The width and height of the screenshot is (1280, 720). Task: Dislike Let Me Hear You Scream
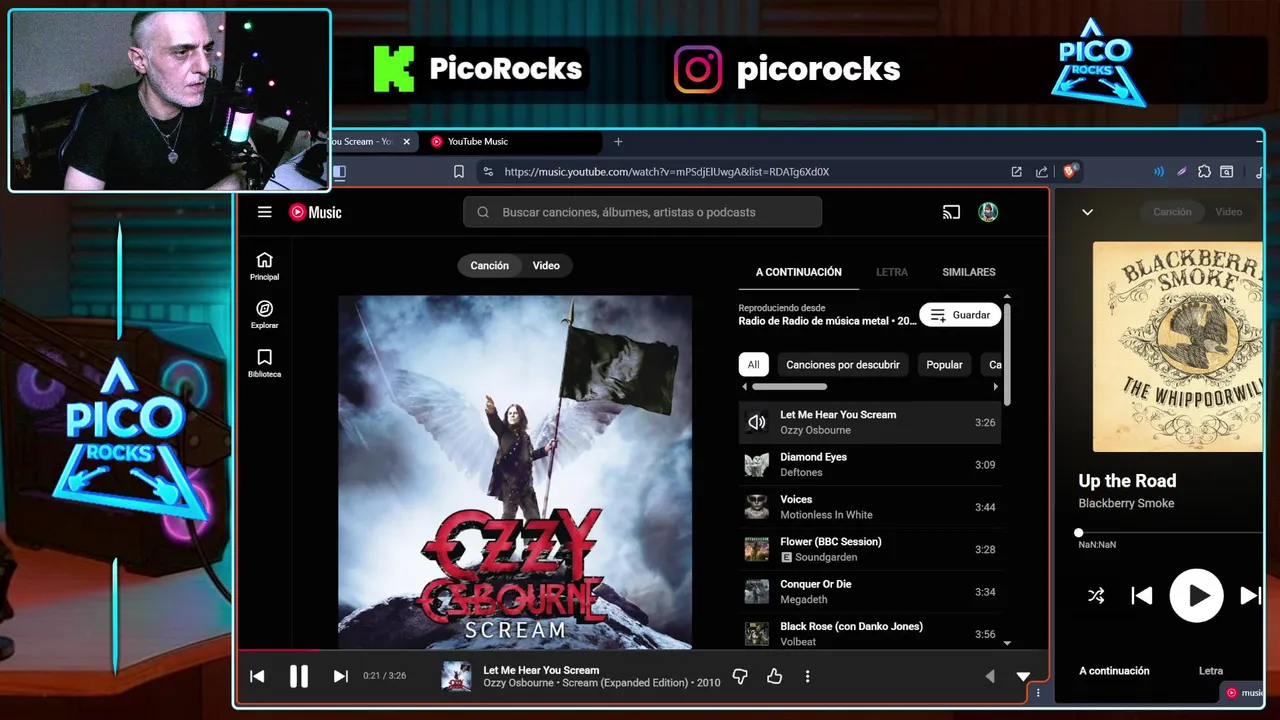pos(740,676)
